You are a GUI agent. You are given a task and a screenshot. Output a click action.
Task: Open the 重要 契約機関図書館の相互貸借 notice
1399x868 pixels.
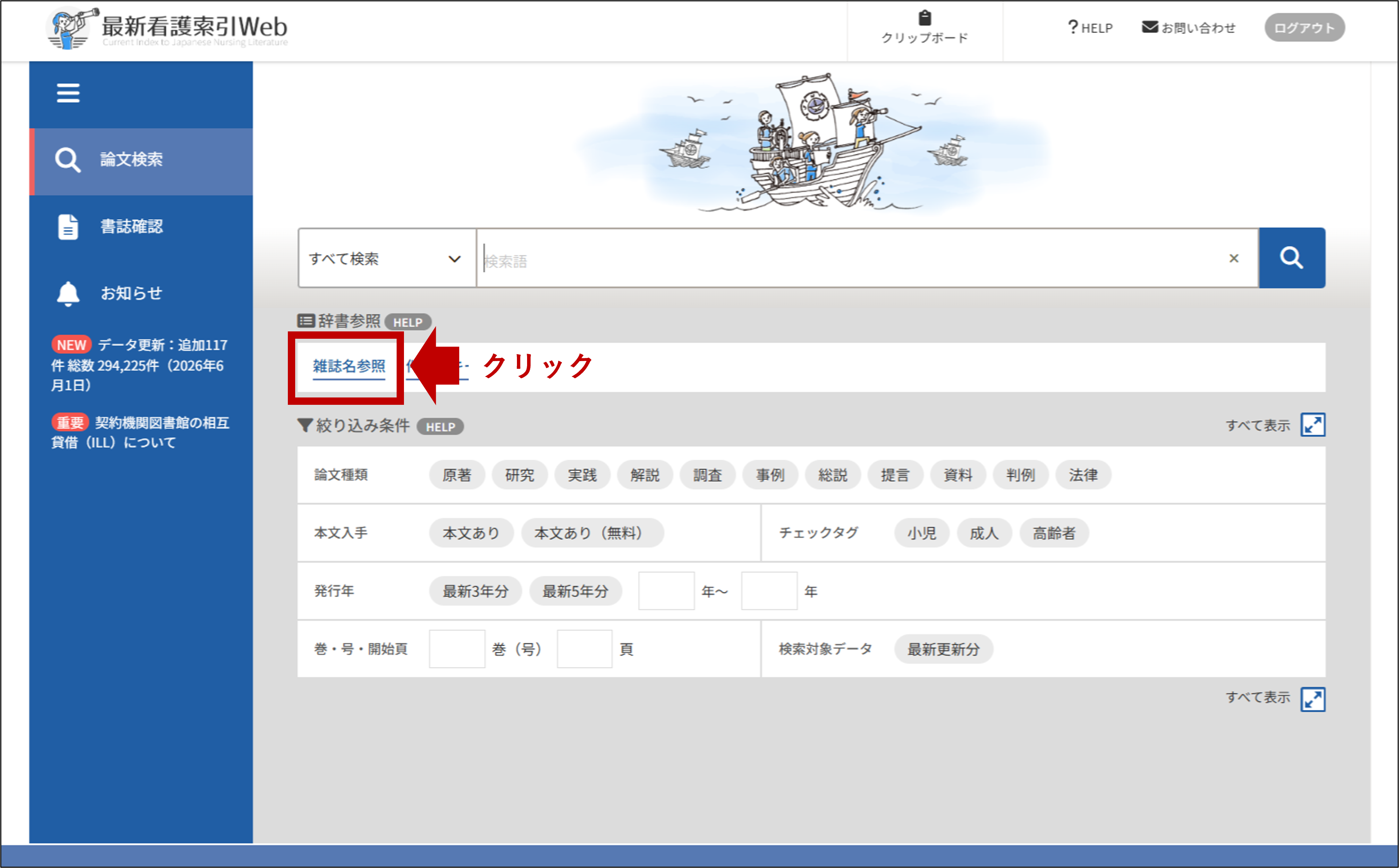[140, 432]
